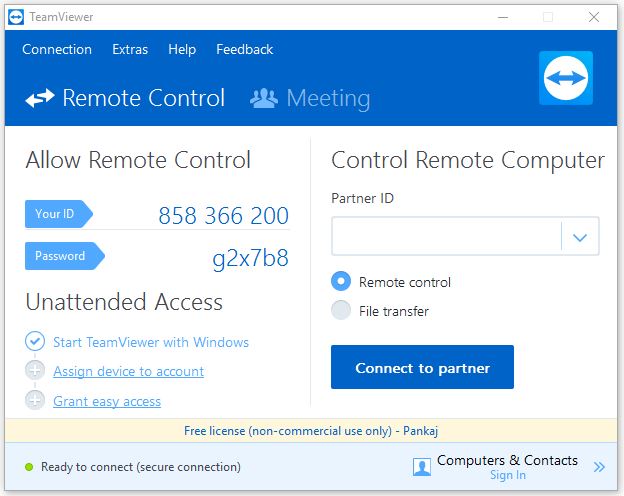Click the TeamViewer title bar icon
Image resolution: width=624 pixels, height=496 pixels.
(x=16, y=17)
